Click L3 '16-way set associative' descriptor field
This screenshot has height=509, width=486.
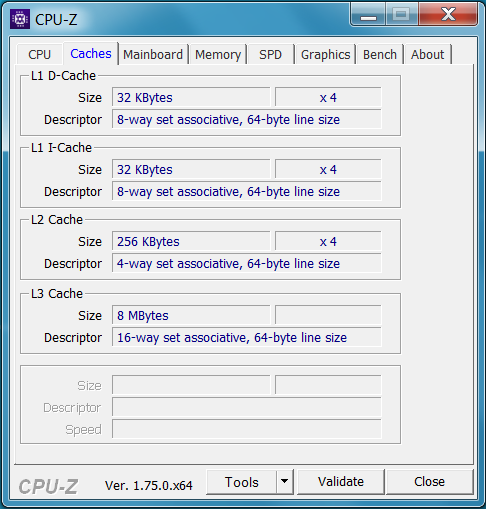(247, 338)
